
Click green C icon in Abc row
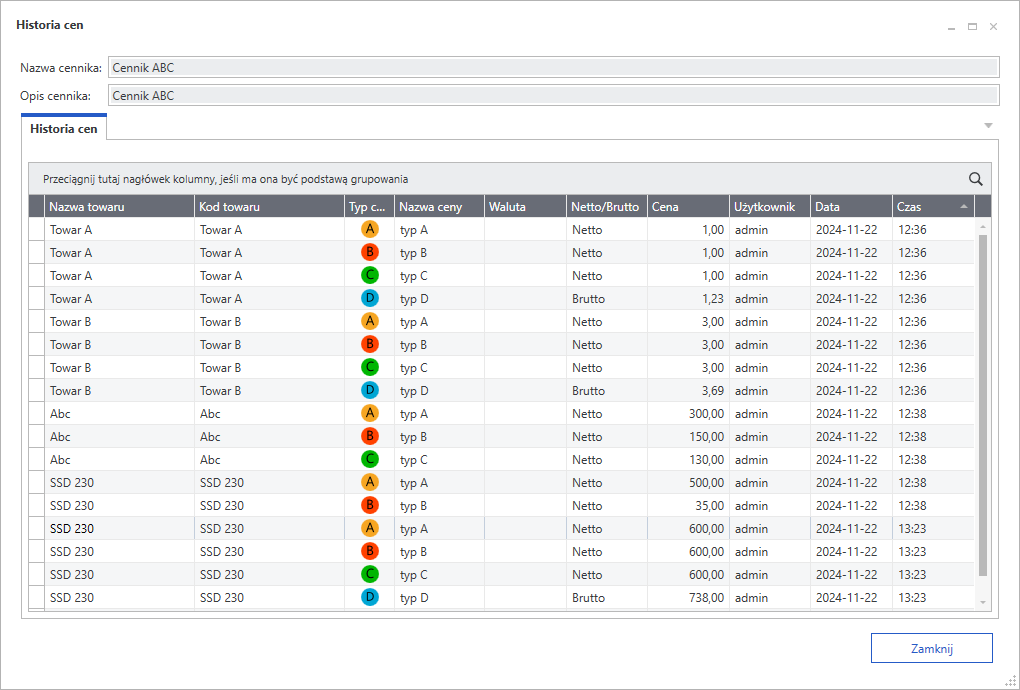pyautogui.click(x=370, y=459)
